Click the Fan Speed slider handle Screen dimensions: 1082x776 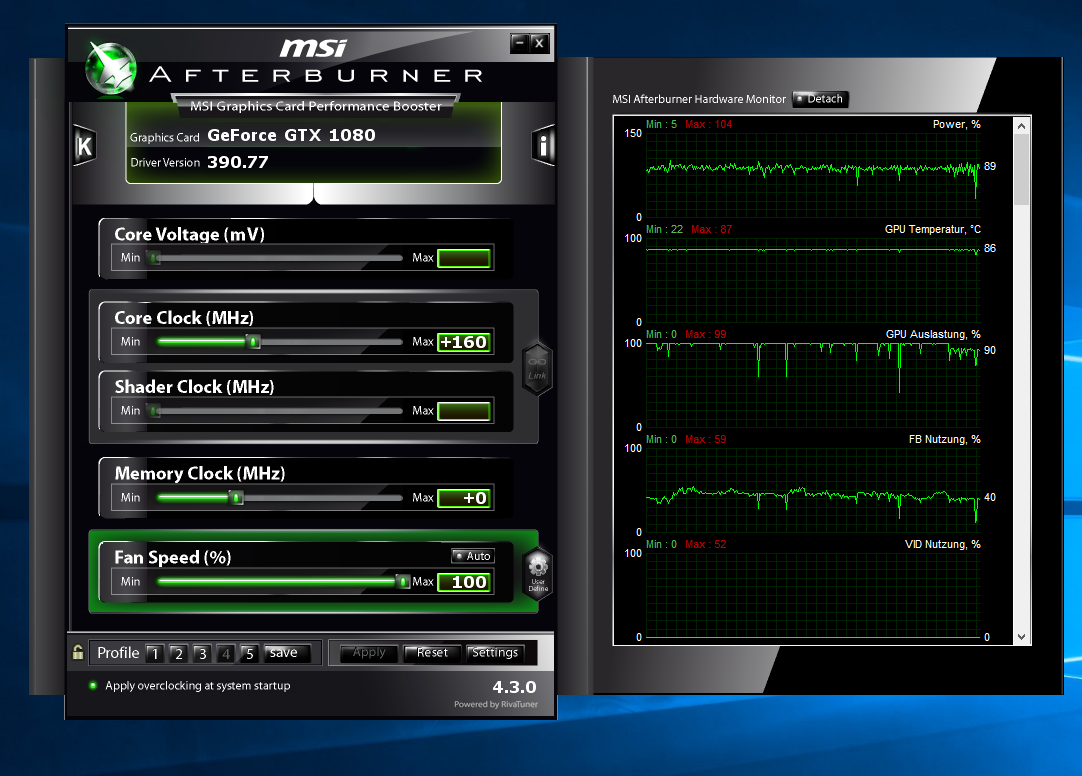click(404, 581)
